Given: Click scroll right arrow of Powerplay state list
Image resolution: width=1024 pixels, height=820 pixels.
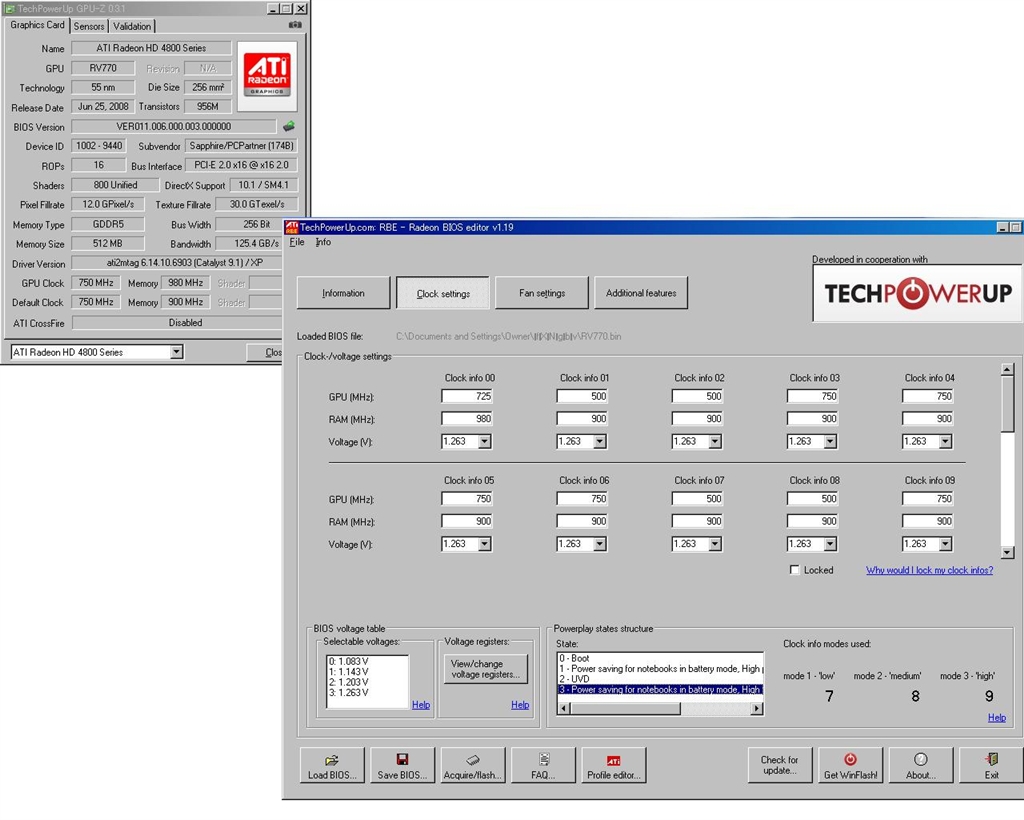Looking at the screenshot, I should tap(757, 708).
